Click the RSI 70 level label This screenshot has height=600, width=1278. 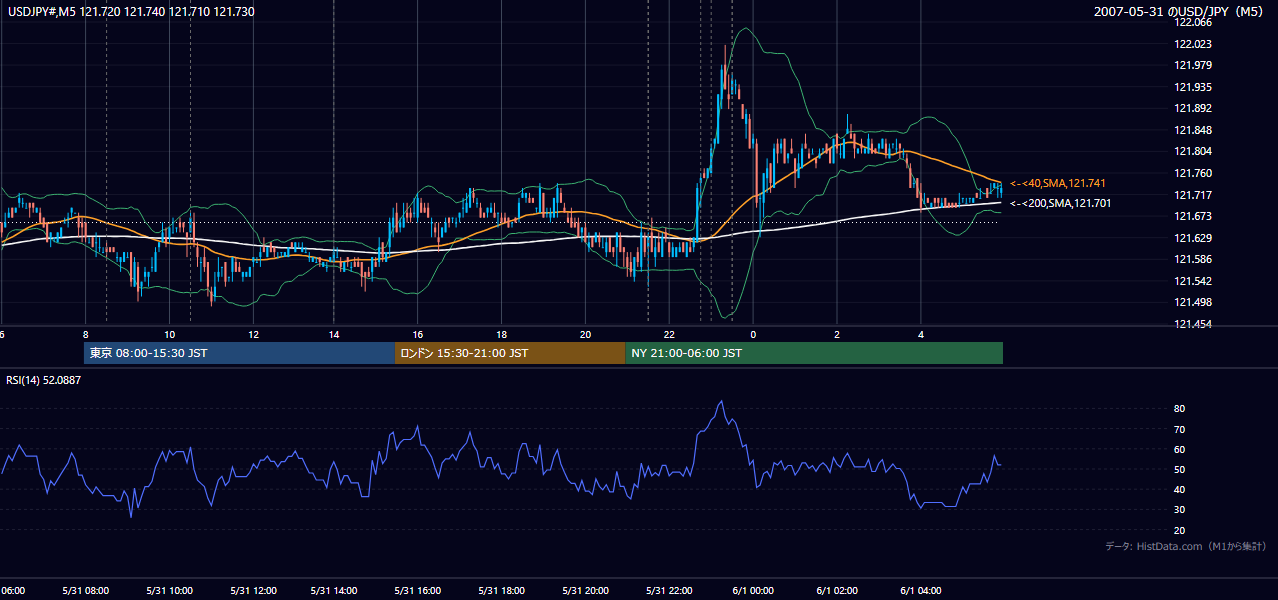(1180, 429)
